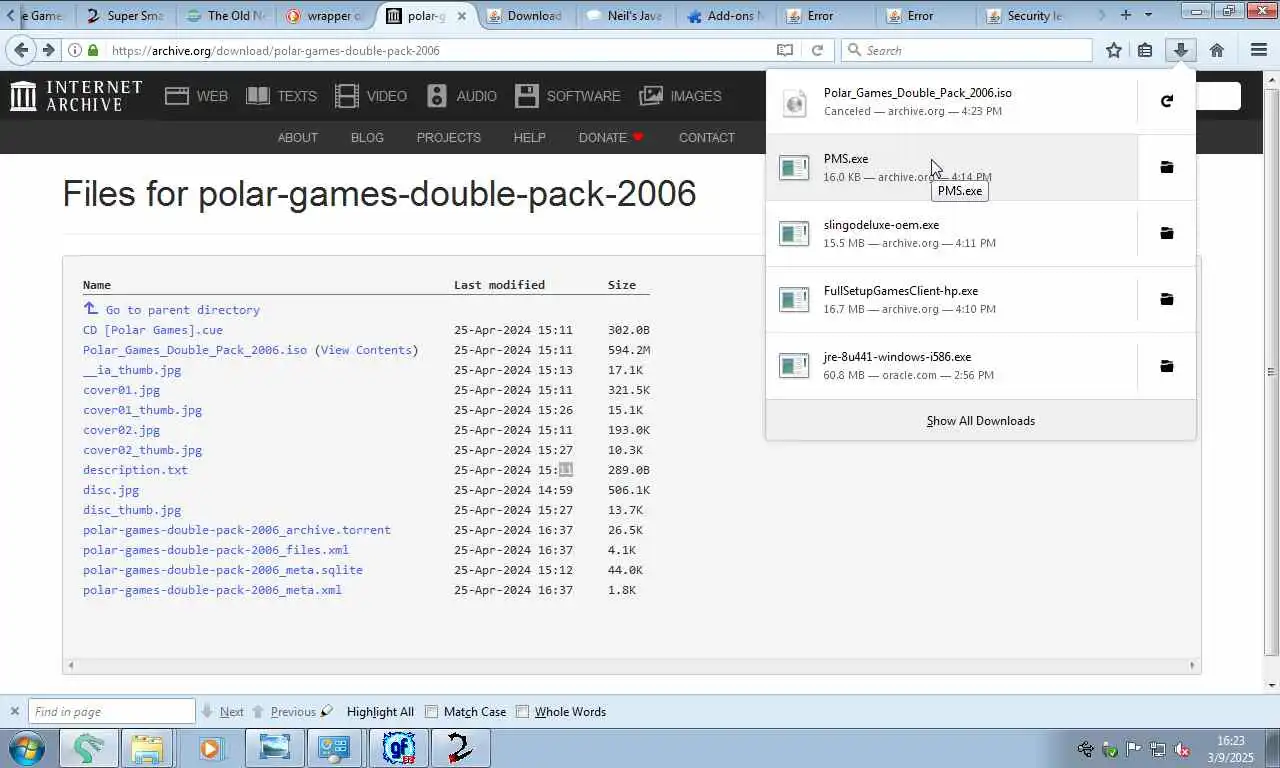Bookmark this page with the star
The width and height of the screenshot is (1280, 768).
coord(1114,50)
